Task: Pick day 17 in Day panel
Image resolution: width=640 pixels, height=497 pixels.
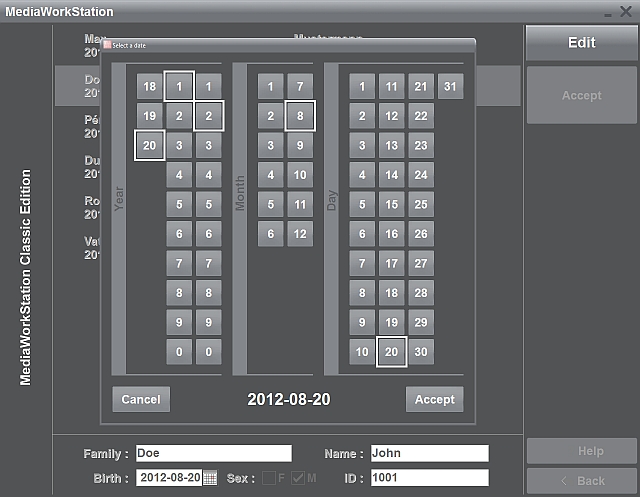Action: [391, 263]
